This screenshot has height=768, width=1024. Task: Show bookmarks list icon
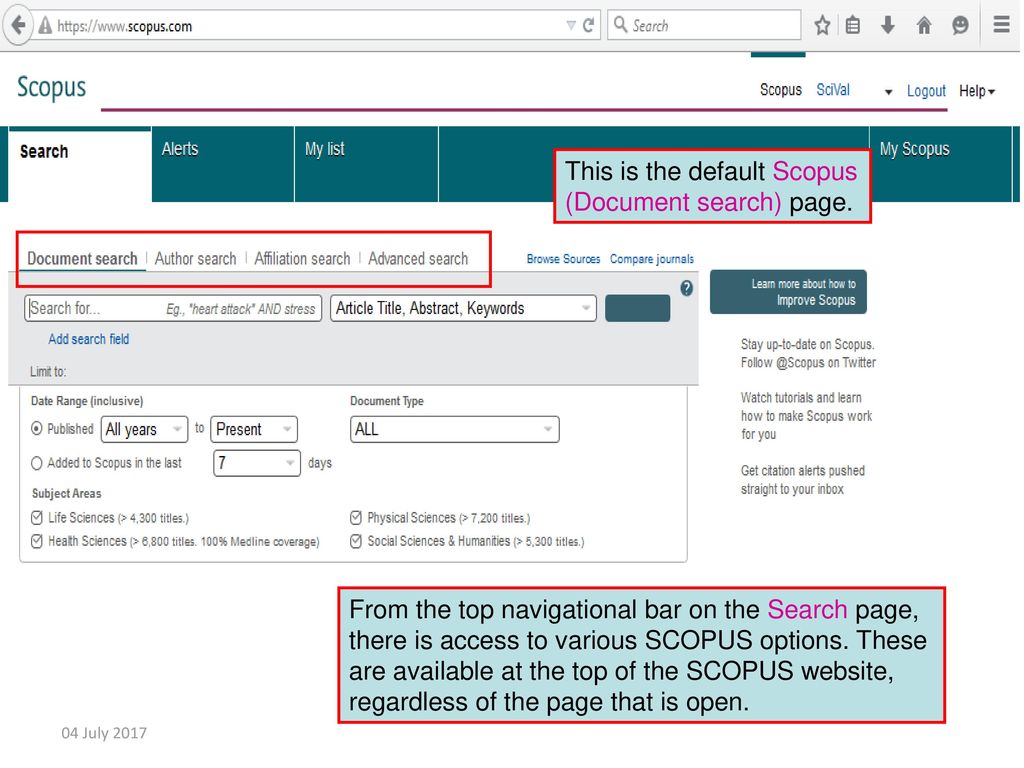point(853,25)
